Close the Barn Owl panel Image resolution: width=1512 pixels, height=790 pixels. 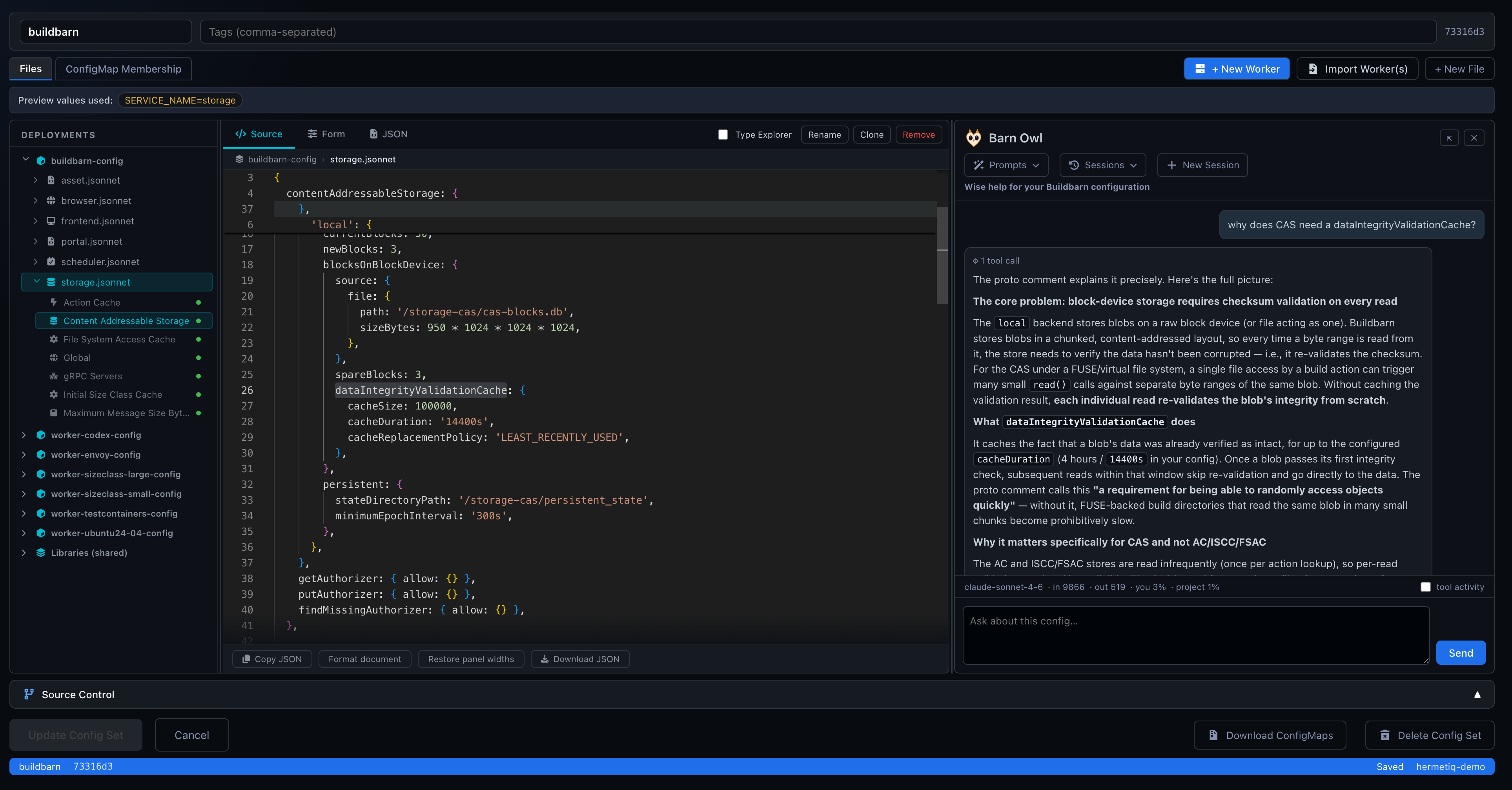1474,138
